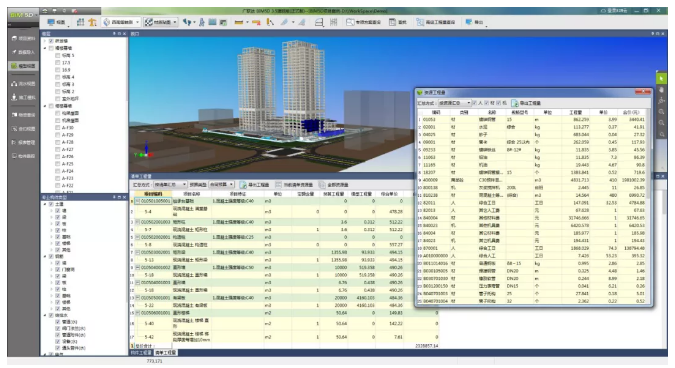Open the flow section view sidebar module

pyautogui.click(x=24, y=83)
